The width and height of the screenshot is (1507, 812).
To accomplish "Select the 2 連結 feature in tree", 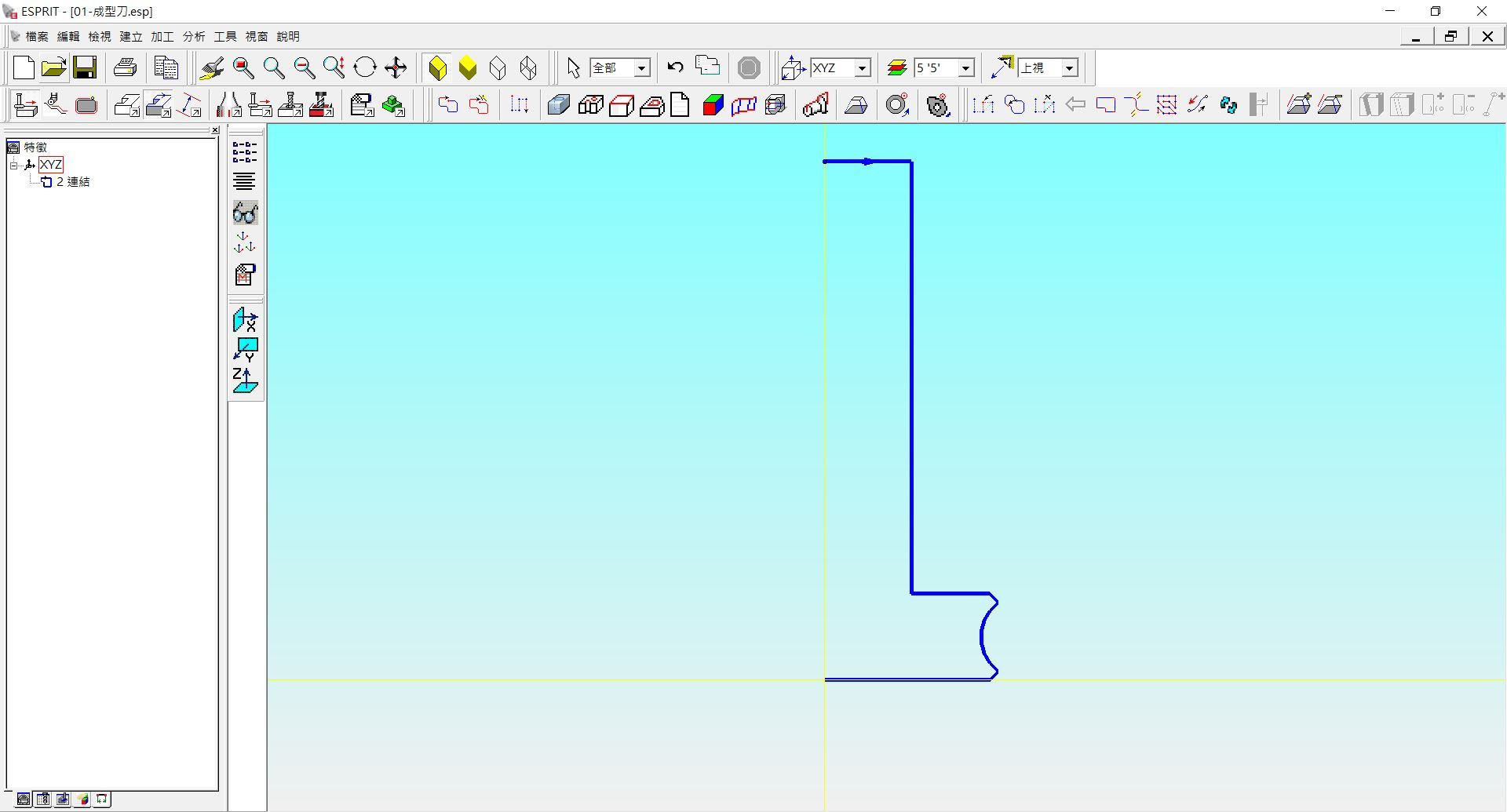I will pyautogui.click(x=73, y=182).
